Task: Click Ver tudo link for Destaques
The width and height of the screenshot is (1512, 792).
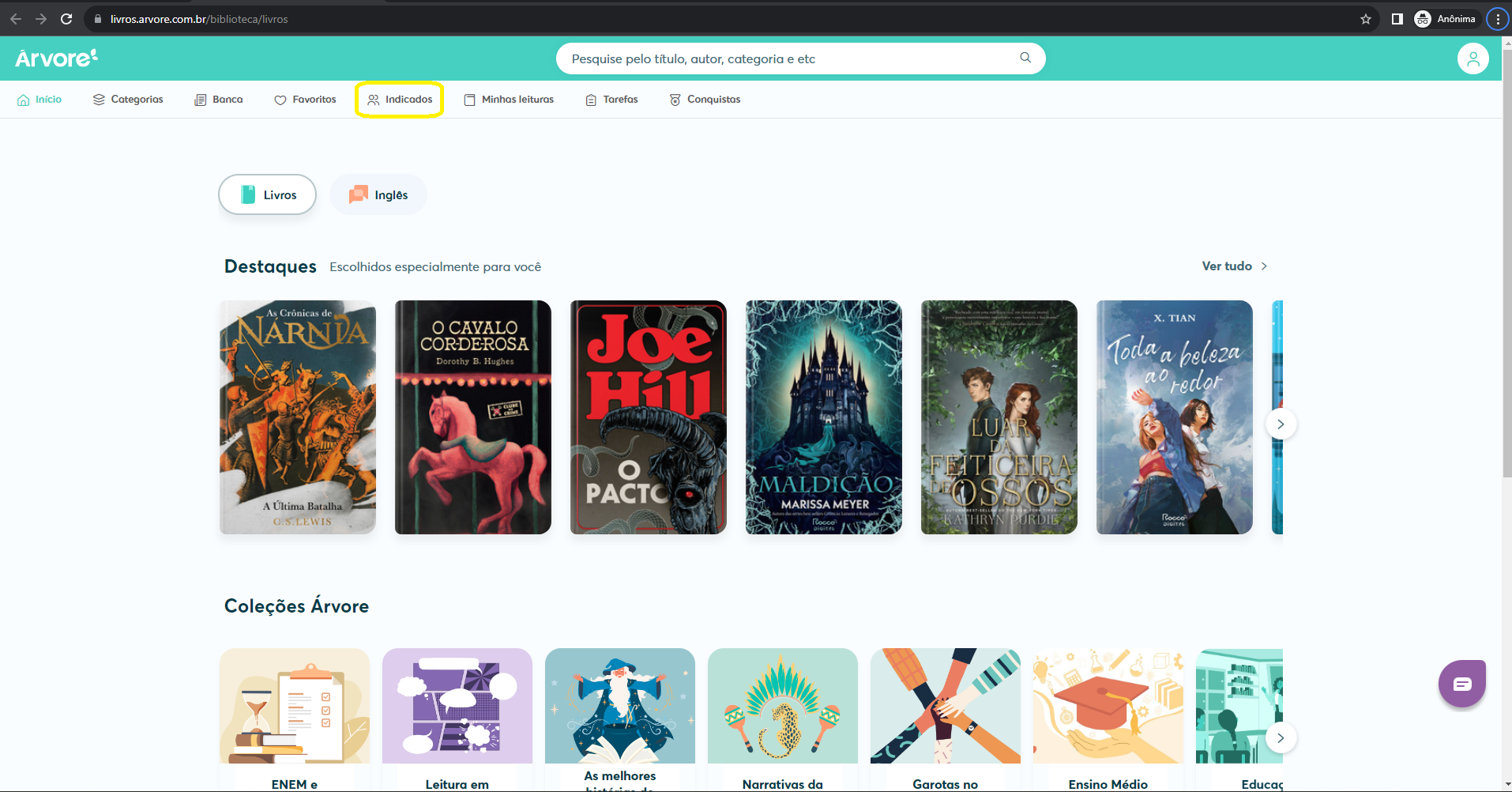Action: (1235, 266)
